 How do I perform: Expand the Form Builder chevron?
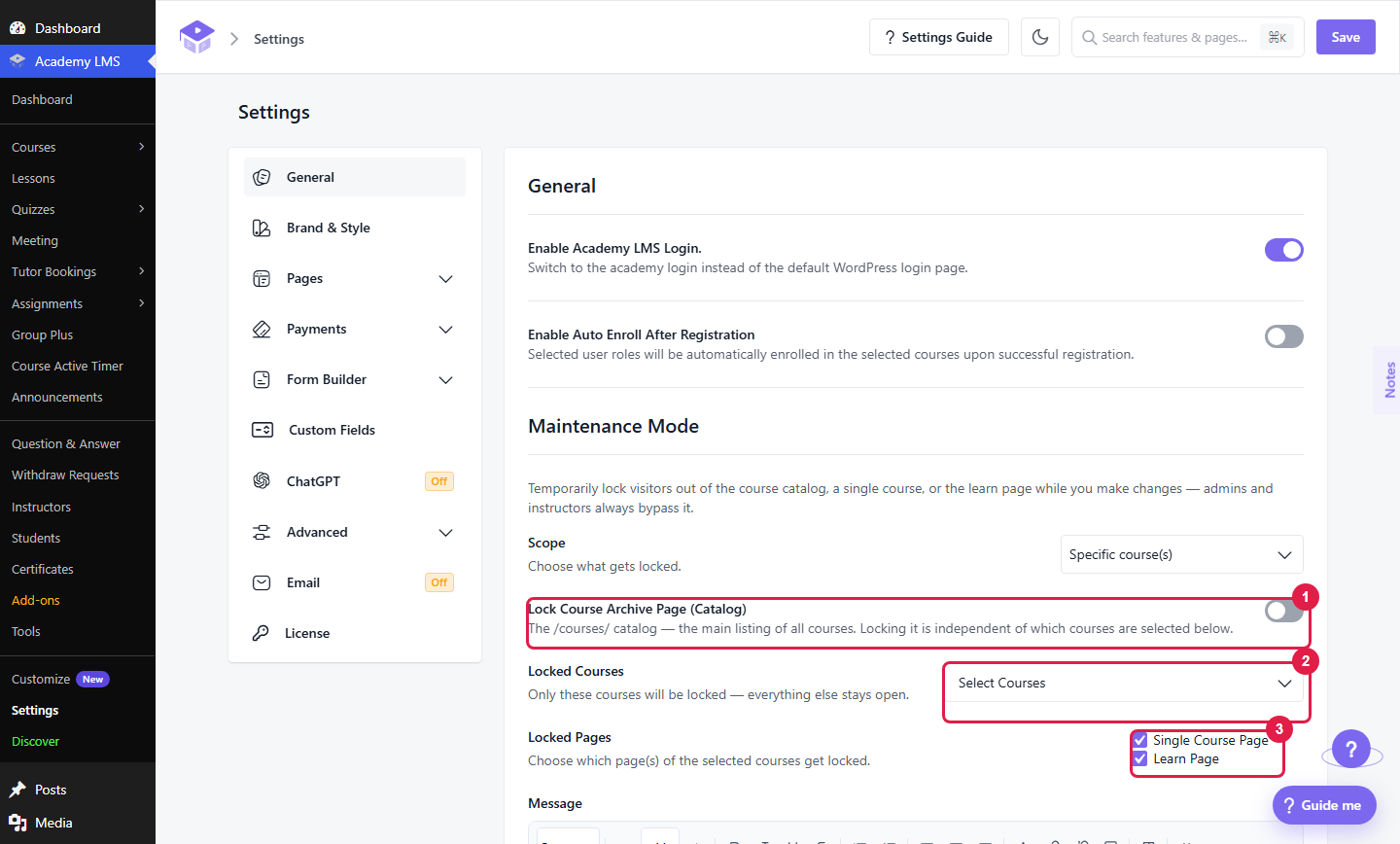pos(446,380)
